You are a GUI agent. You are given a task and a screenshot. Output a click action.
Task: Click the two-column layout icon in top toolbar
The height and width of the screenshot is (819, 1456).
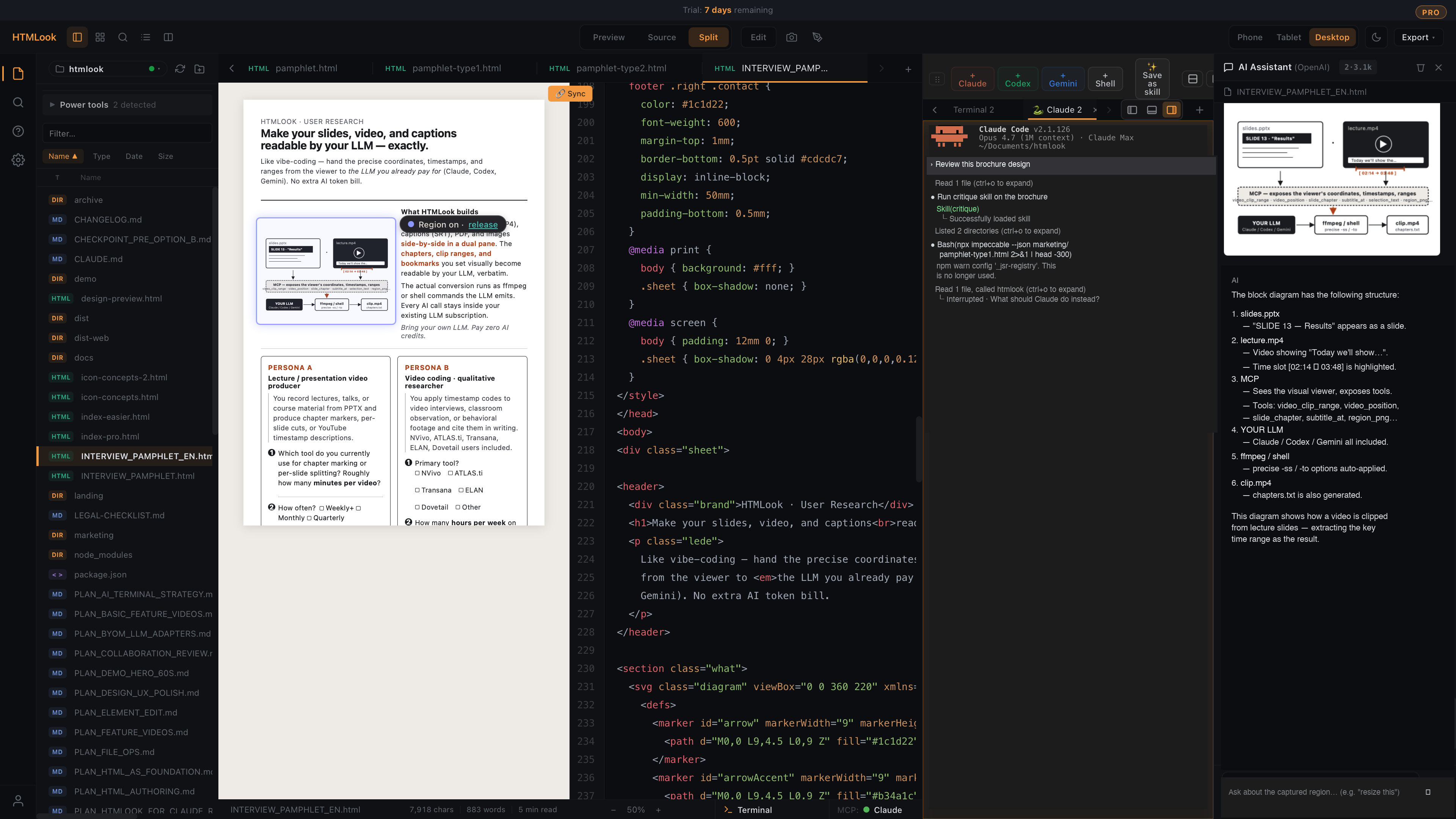coord(168,37)
